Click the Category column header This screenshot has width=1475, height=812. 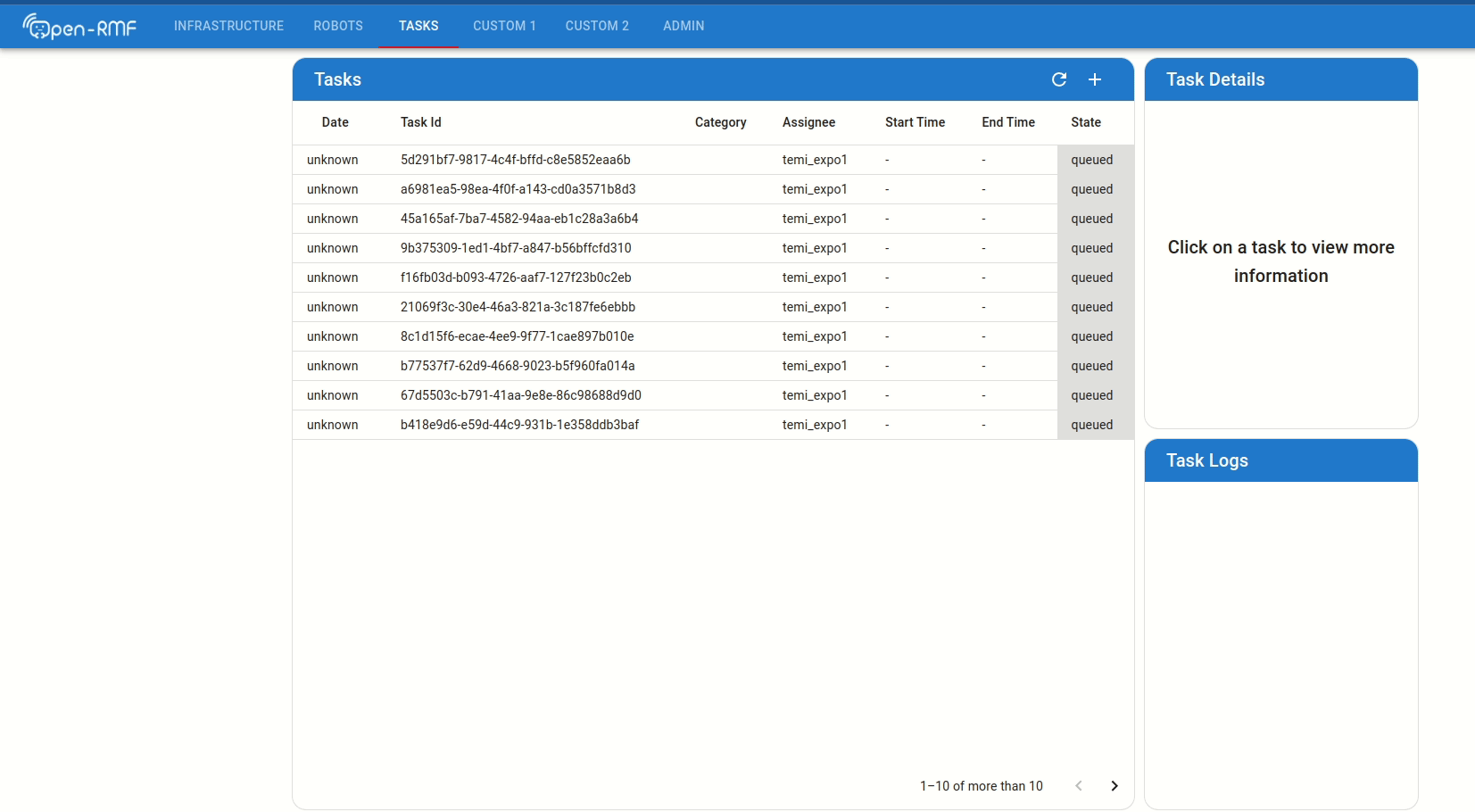[721, 122]
